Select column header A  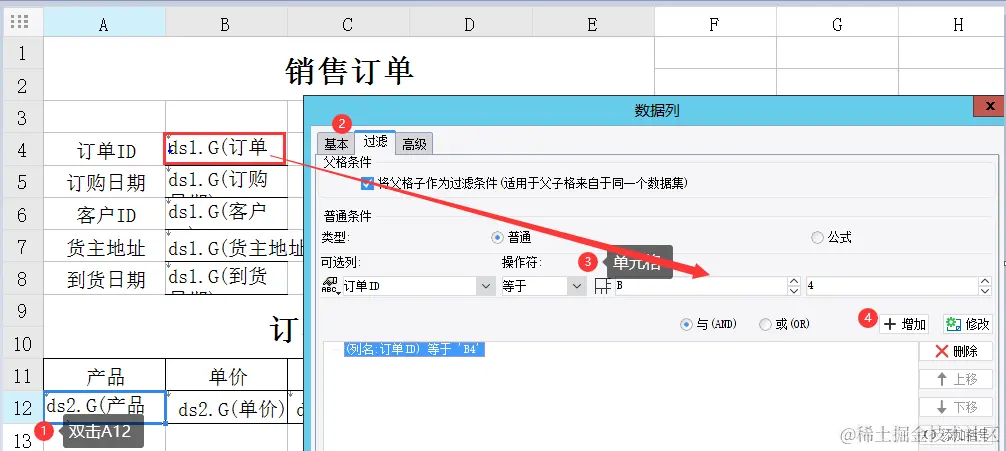(x=104, y=24)
